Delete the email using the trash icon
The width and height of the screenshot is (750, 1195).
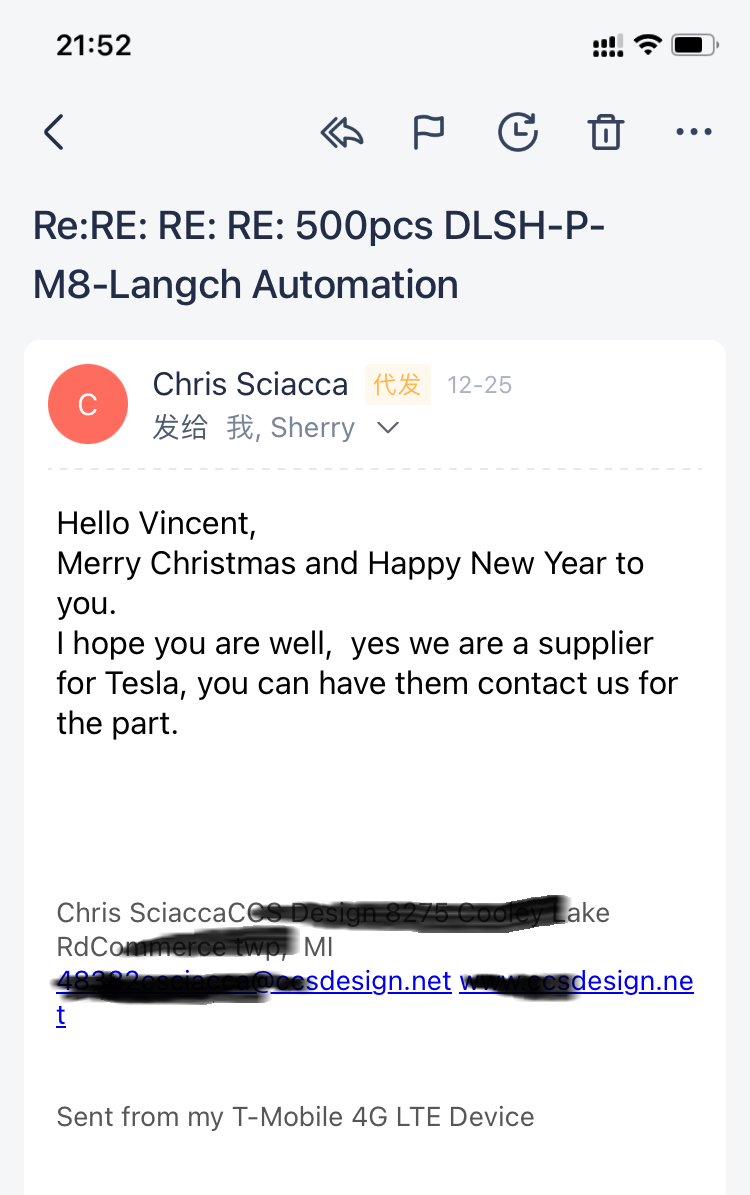(x=605, y=132)
